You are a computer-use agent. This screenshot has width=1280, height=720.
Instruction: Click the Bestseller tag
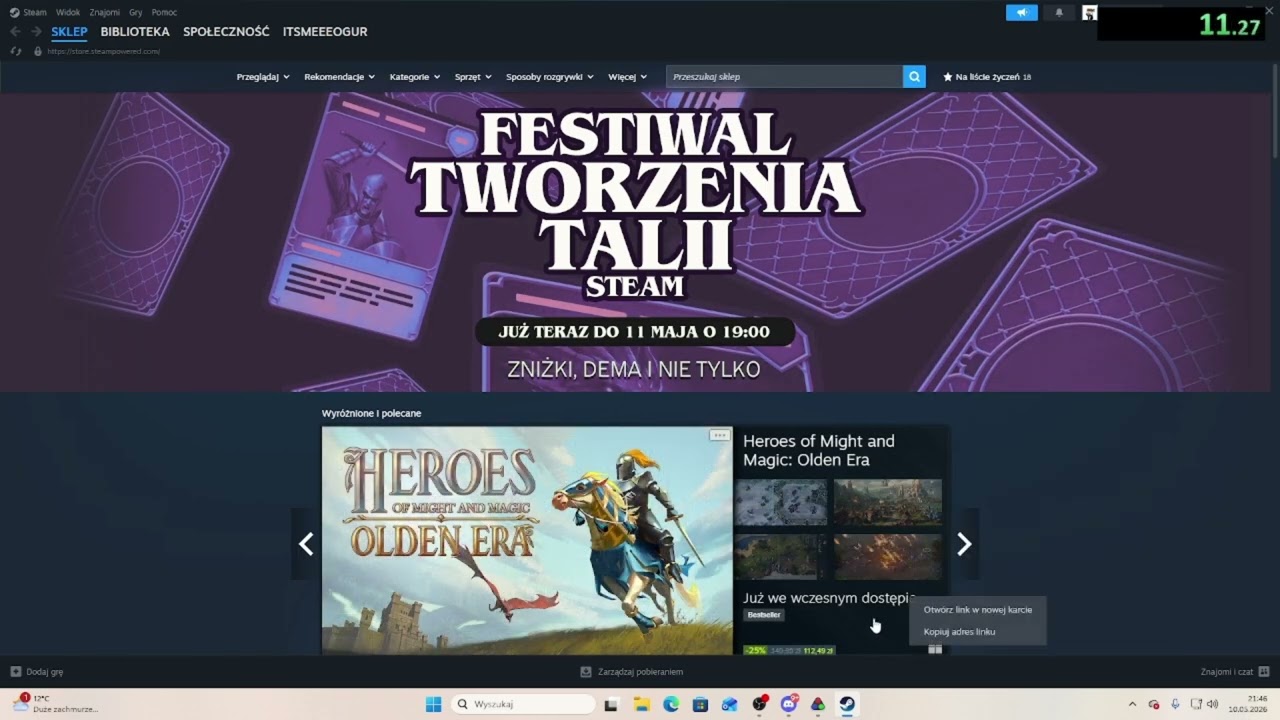764,615
